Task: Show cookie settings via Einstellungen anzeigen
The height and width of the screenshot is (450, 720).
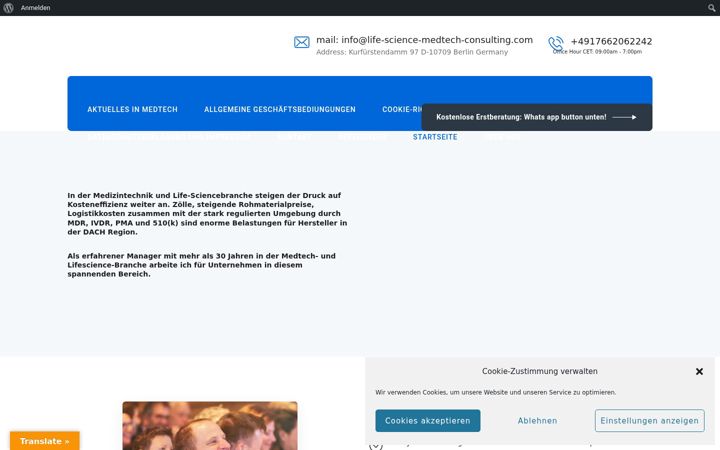Action: [649, 421]
